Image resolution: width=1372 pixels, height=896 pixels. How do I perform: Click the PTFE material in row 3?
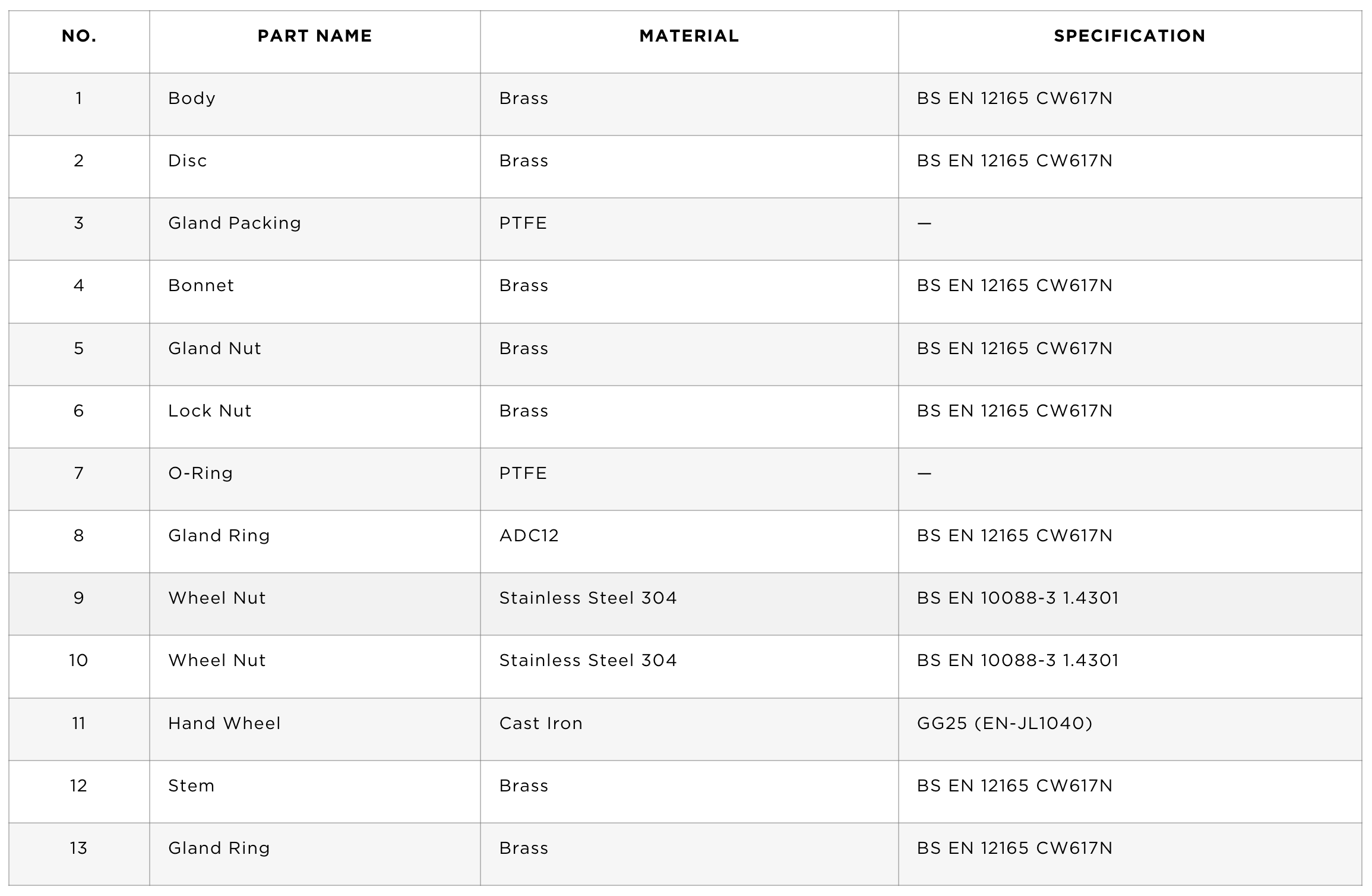[x=523, y=223]
